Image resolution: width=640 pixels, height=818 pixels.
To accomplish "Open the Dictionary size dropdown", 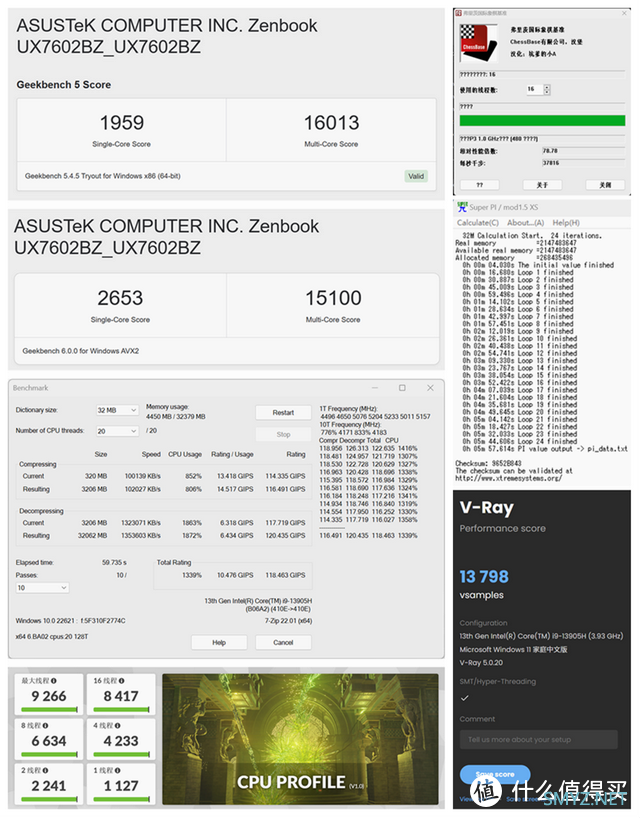I will click(x=117, y=411).
